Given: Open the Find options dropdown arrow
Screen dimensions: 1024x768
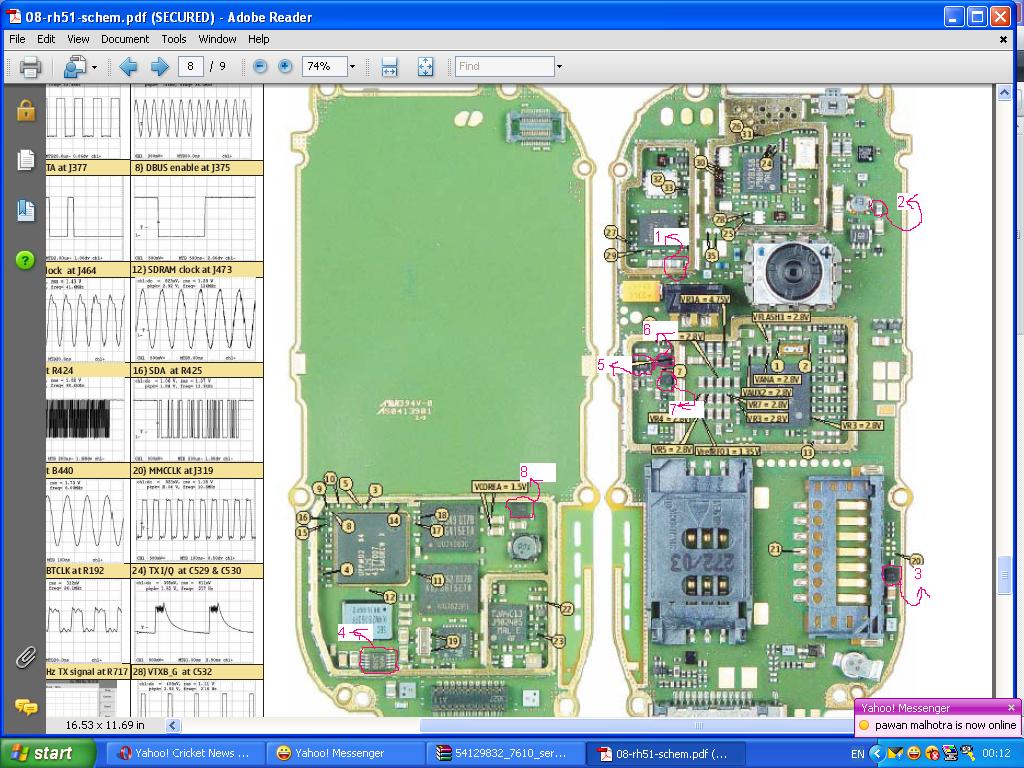Looking at the screenshot, I should pyautogui.click(x=559, y=67).
